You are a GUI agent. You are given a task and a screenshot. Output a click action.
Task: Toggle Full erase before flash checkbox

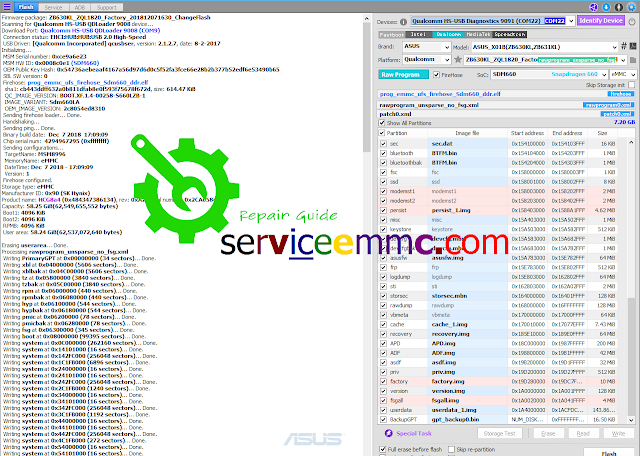tap(383, 449)
